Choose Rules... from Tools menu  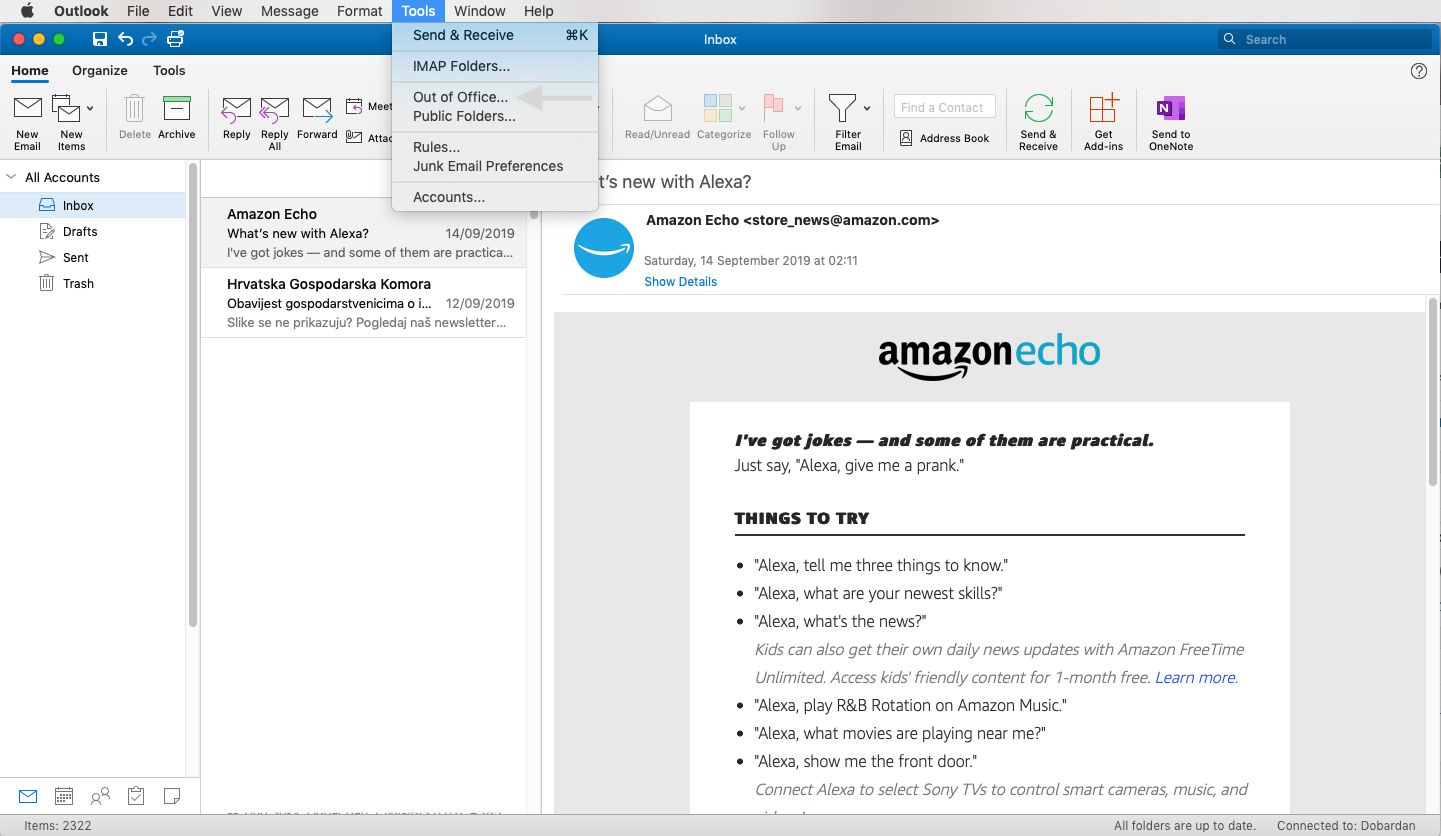pyautogui.click(x=436, y=147)
